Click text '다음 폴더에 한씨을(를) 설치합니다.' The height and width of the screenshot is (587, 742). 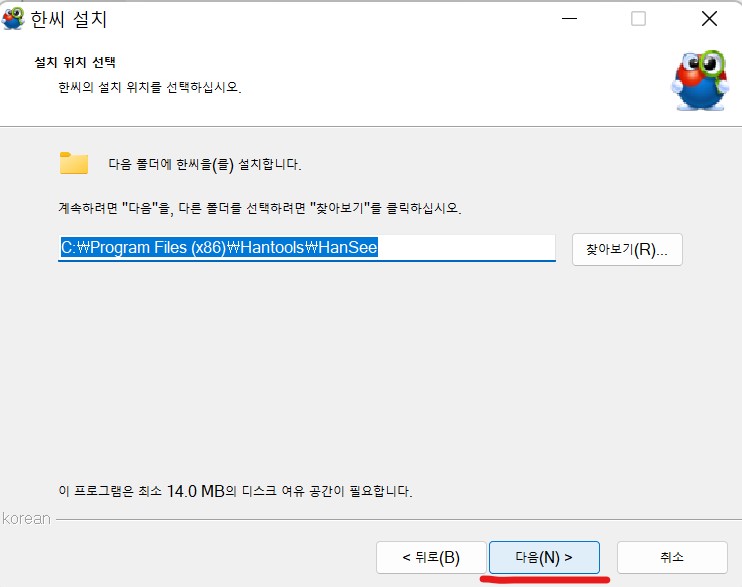pyautogui.click(x=205, y=164)
